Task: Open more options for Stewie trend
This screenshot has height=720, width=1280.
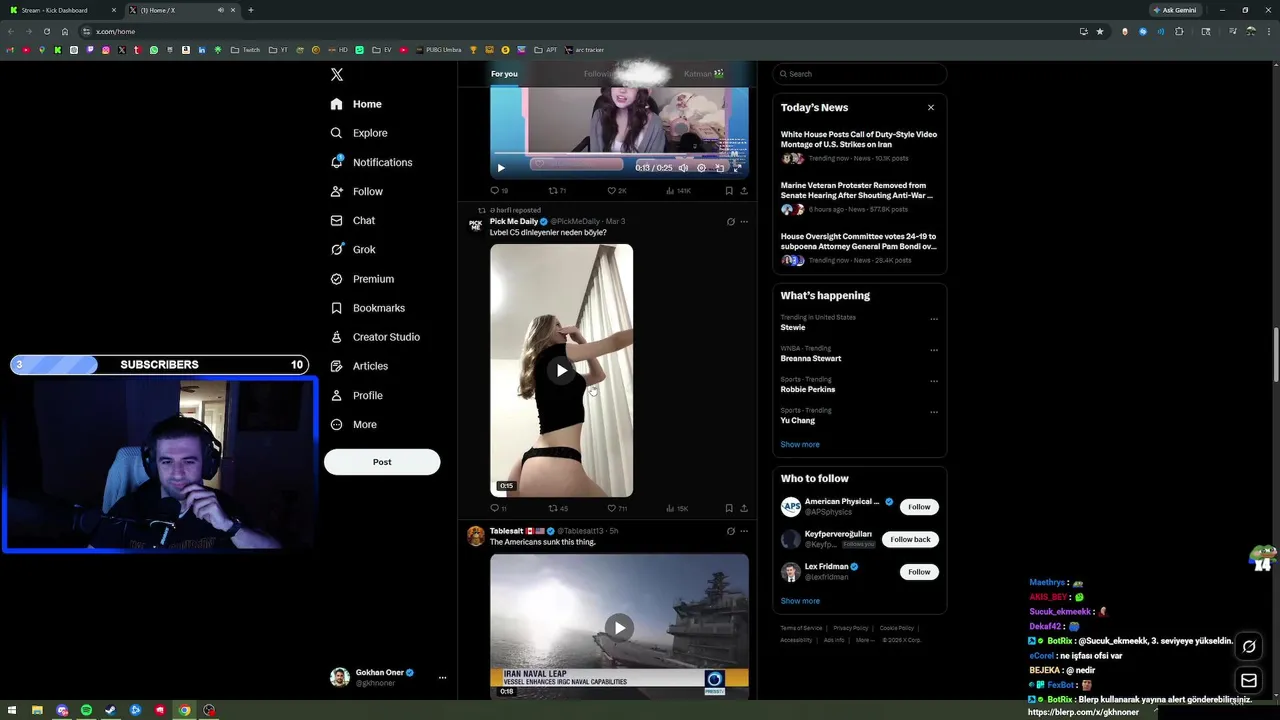Action: pyautogui.click(x=934, y=319)
